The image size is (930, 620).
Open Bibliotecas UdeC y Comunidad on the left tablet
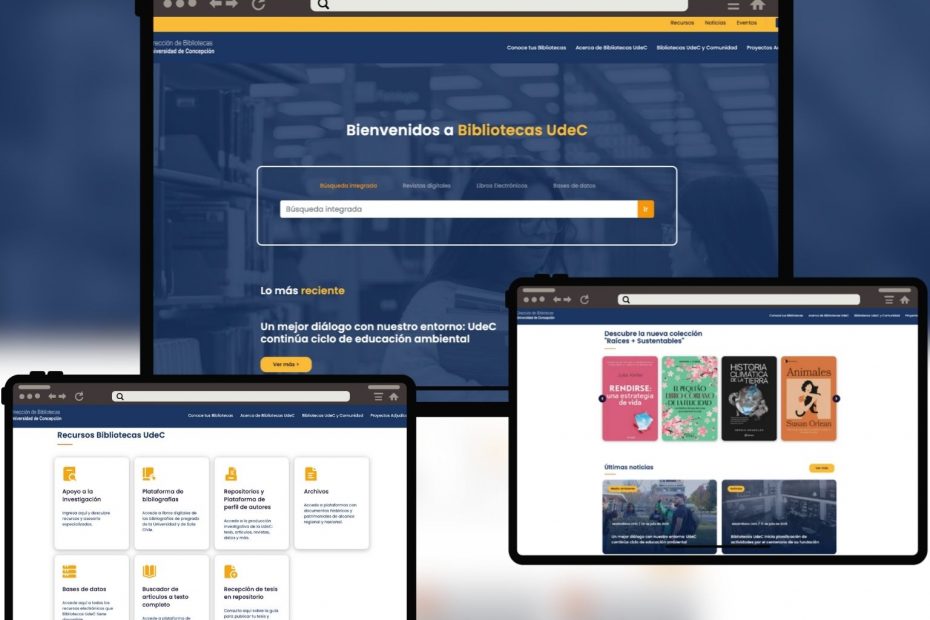(x=332, y=415)
